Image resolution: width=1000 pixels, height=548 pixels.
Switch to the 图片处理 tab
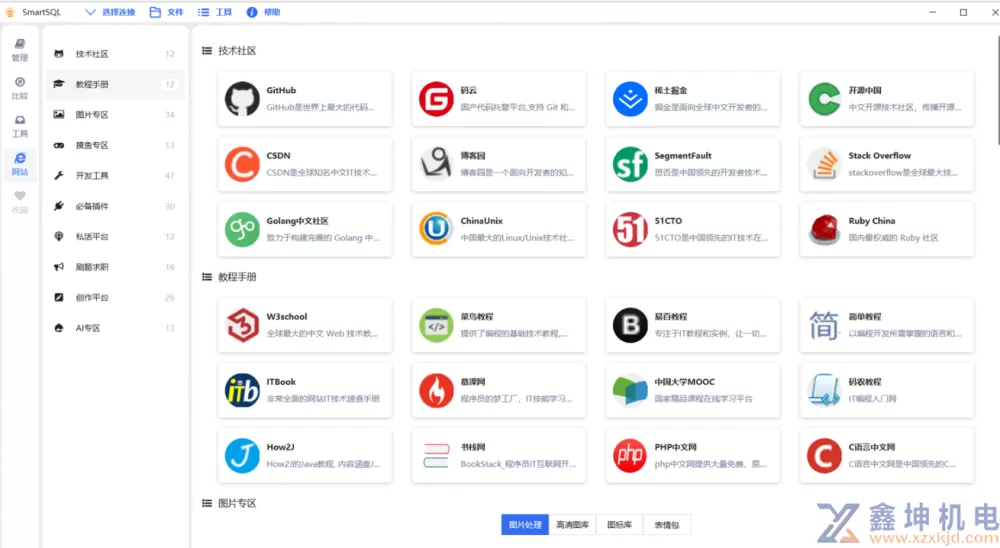525,524
